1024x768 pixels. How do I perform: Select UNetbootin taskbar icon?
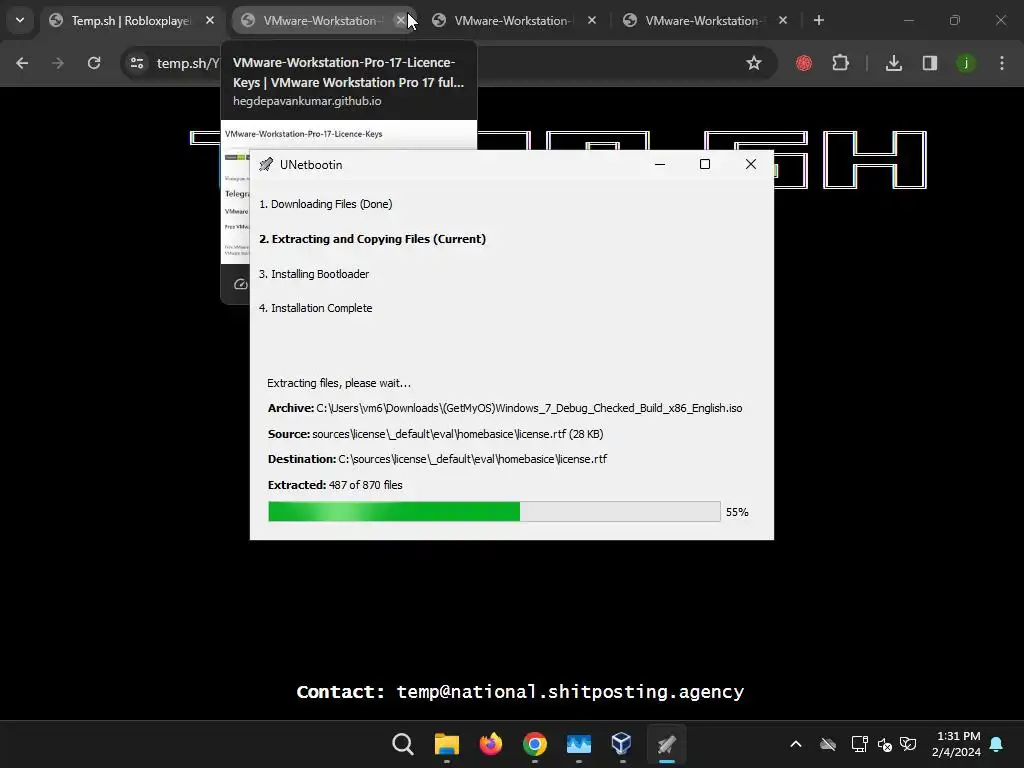tap(666, 744)
